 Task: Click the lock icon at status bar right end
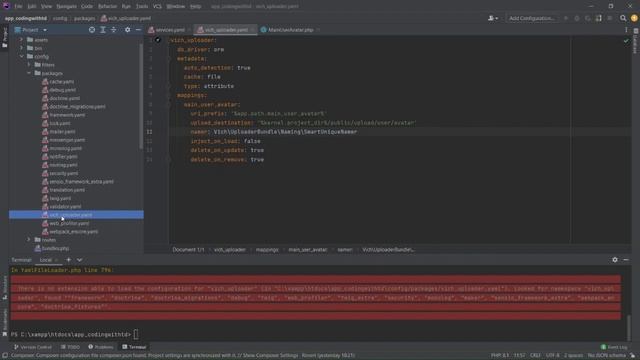633,356
